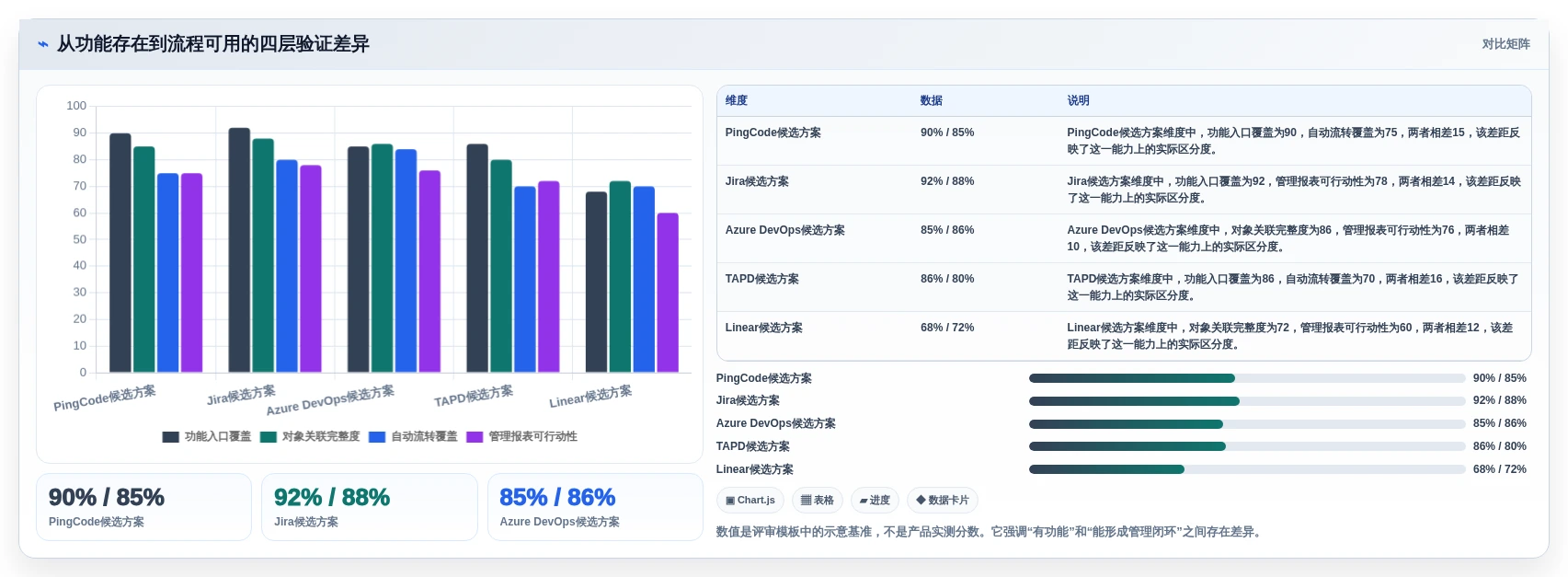Click the 维度 column header
Screen dimensions: 1568x577
737,100
